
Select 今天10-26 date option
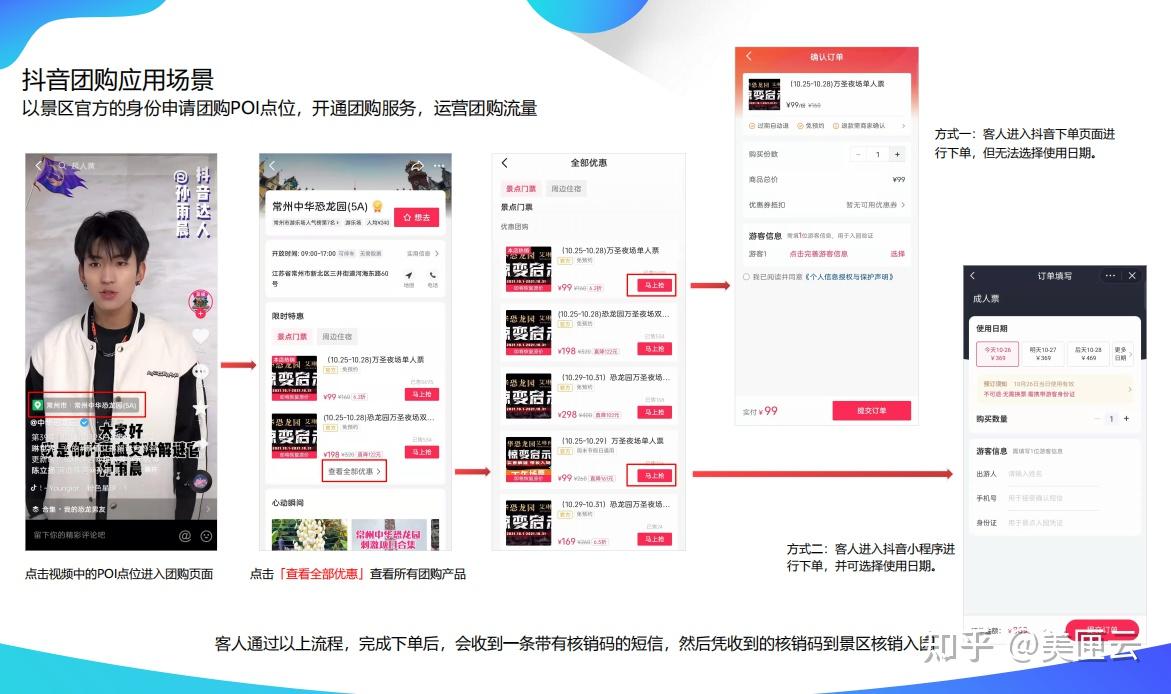[998, 353]
